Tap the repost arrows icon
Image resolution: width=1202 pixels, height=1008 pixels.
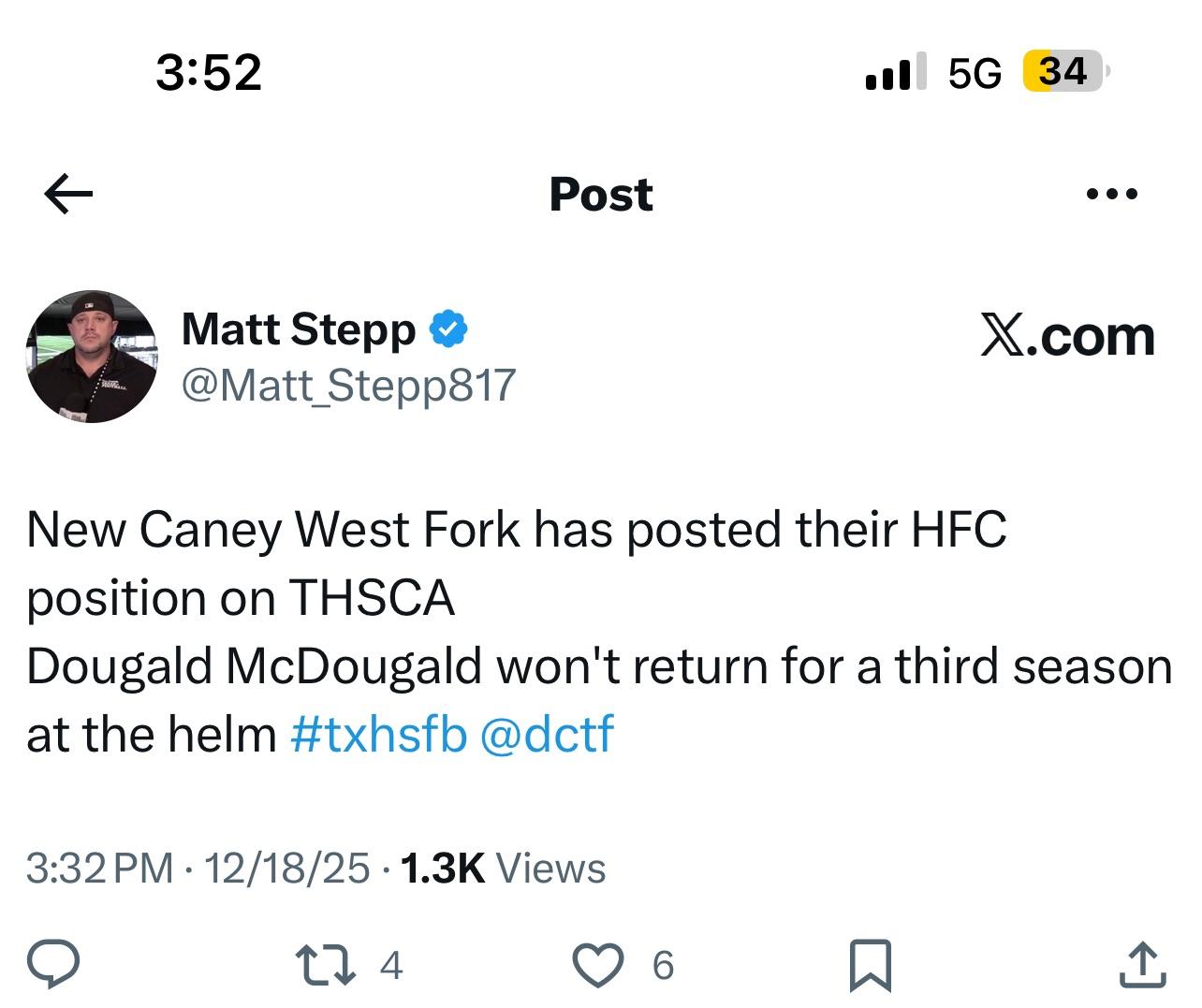tap(325, 965)
